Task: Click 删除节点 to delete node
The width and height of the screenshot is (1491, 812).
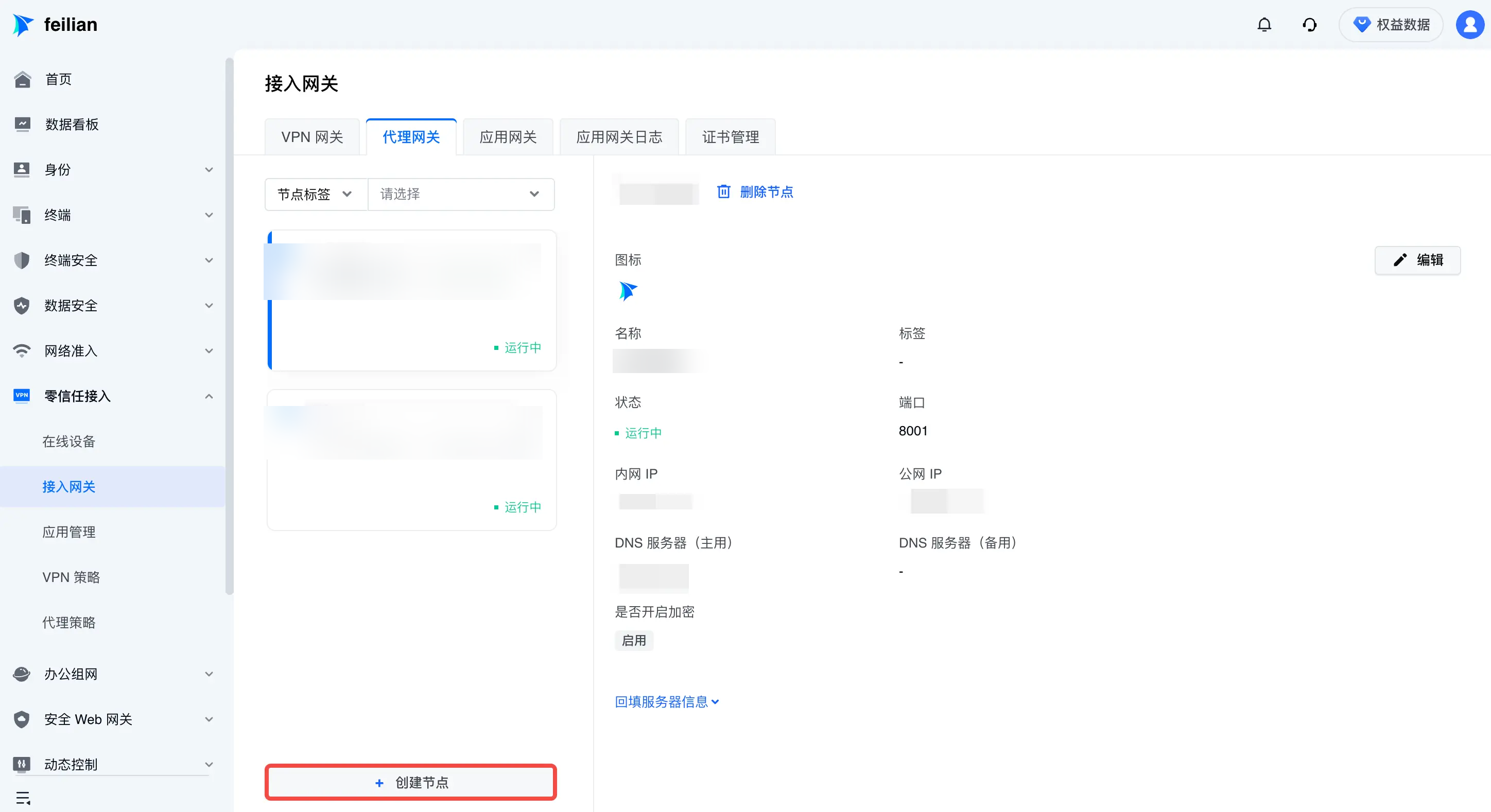Action: [755, 192]
